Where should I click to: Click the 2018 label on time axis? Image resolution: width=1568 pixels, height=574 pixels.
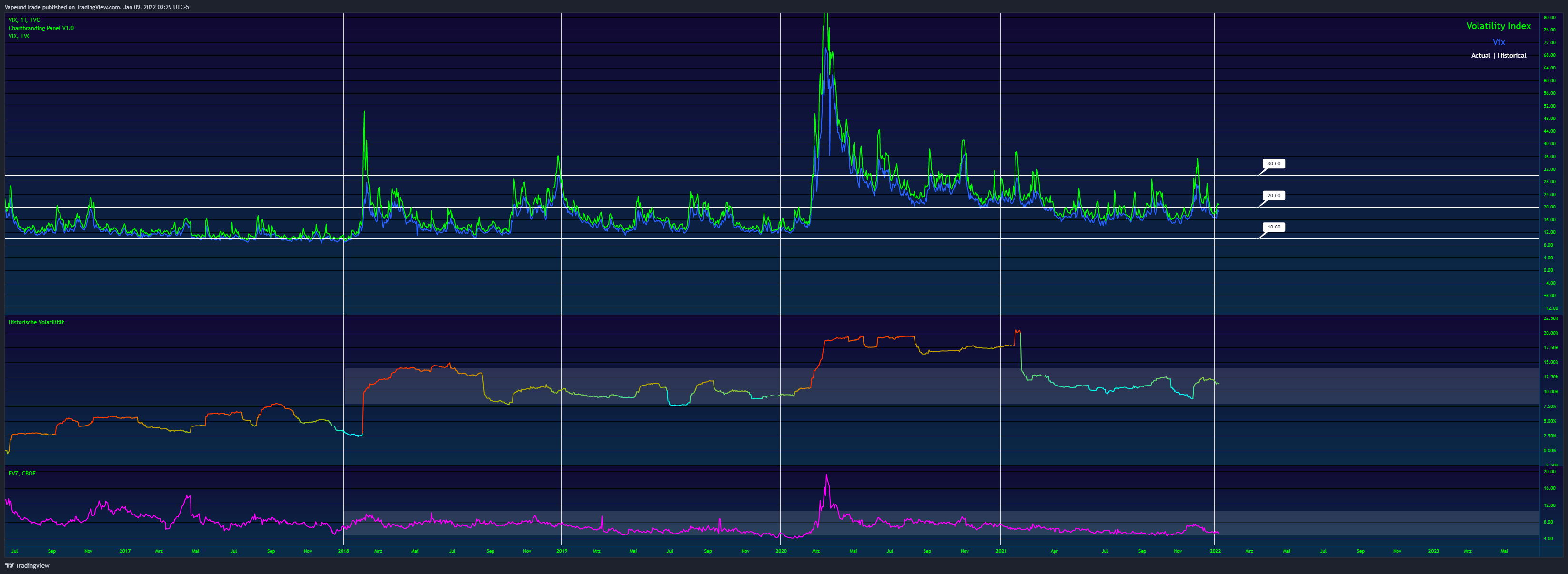pyautogui.click(x=343, y=551)
